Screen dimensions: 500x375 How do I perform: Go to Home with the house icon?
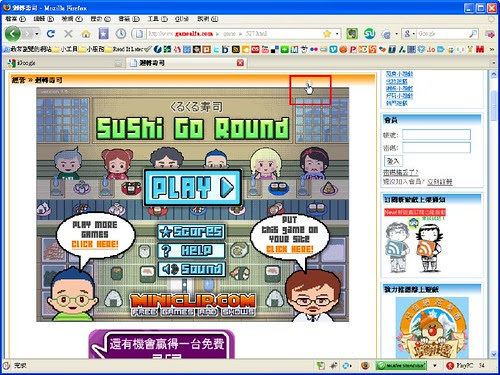[x=86, y=34]
